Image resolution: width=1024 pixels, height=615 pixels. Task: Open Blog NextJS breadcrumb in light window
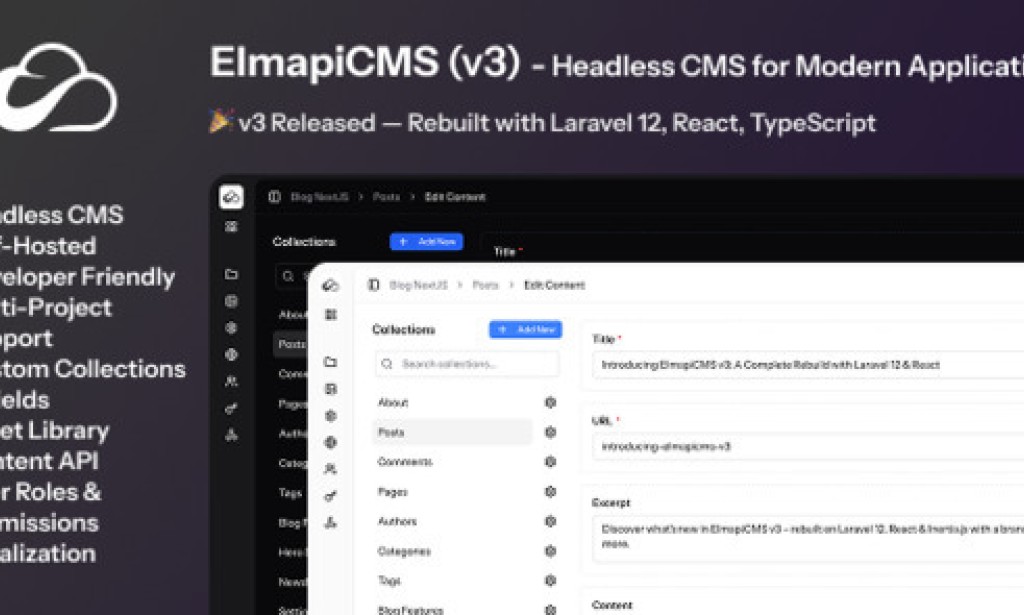[x=419, y=285]
